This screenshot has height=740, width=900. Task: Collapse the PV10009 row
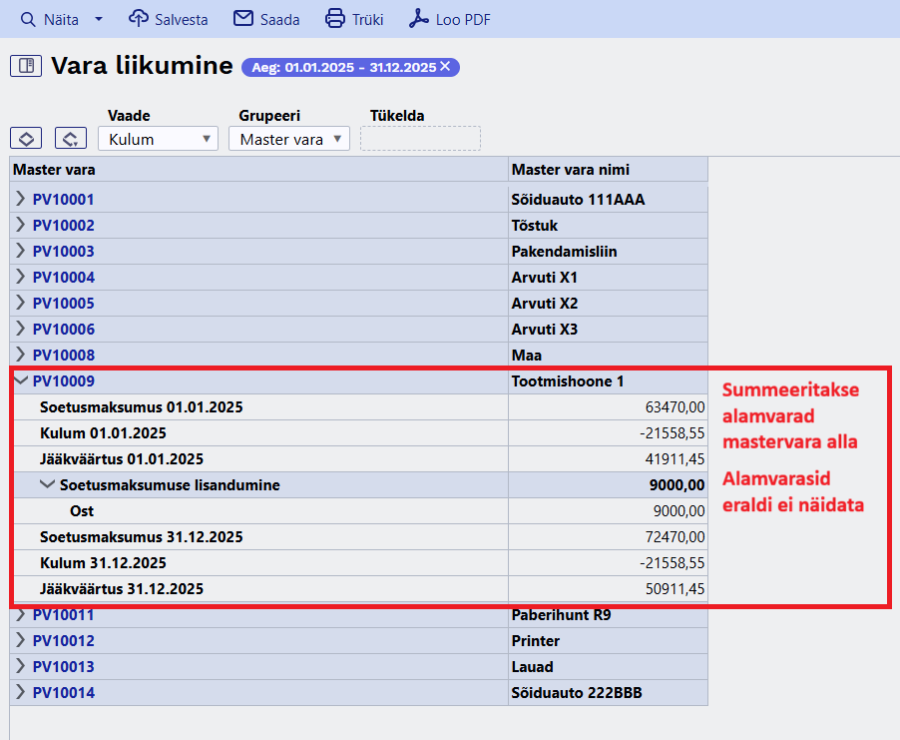coord(21,379)
